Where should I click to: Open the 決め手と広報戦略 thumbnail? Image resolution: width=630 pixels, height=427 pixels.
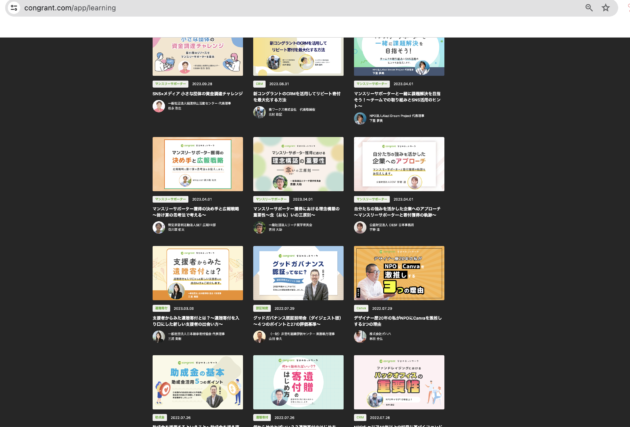click(198, 164)
